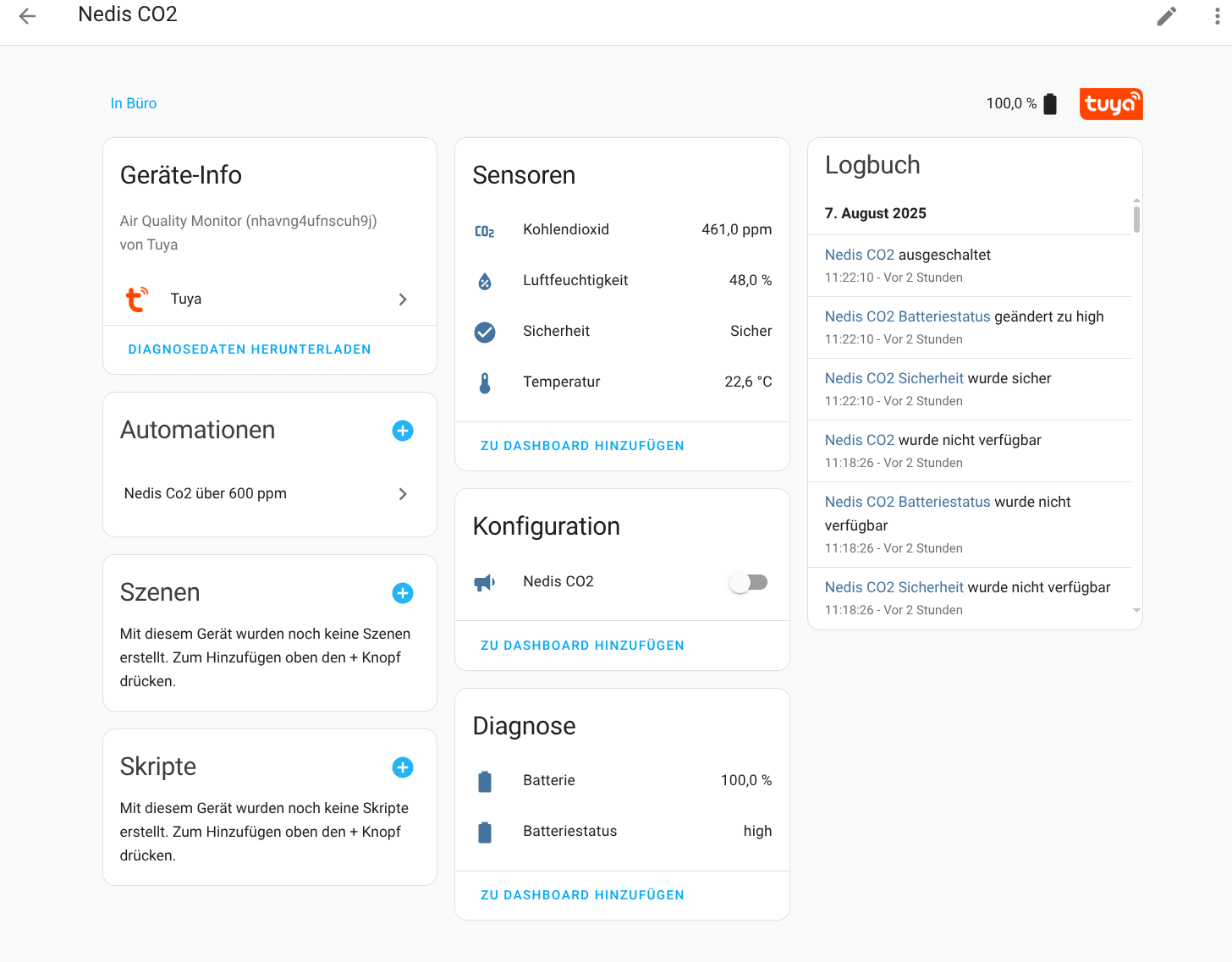Click the Tuya integration icon in Geräte-Info
Image resolution: width=1232 pixels, height=962 pixels.
tap(137, 300)
